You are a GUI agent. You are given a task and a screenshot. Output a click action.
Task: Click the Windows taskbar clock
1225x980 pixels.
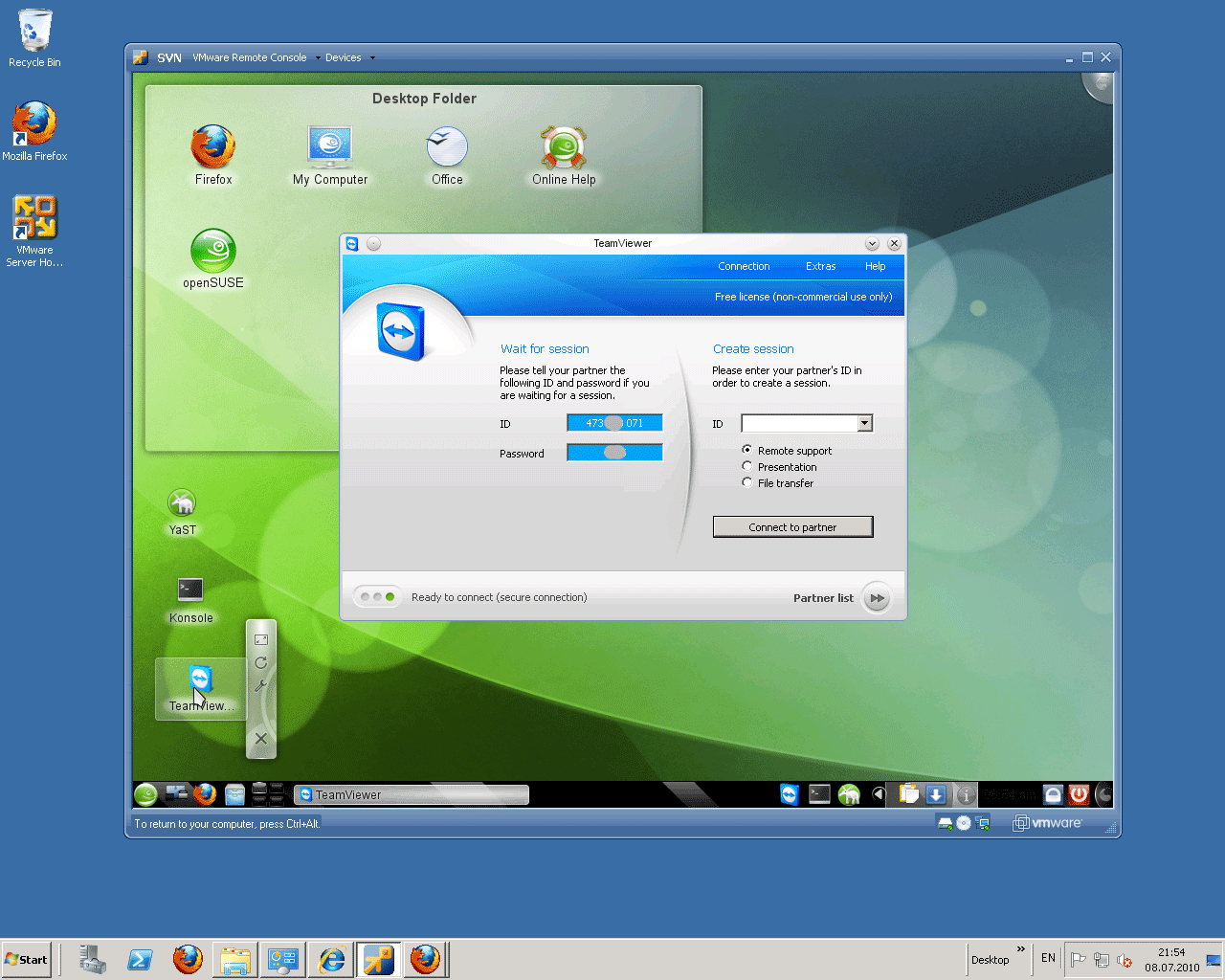pos(1171,960)
